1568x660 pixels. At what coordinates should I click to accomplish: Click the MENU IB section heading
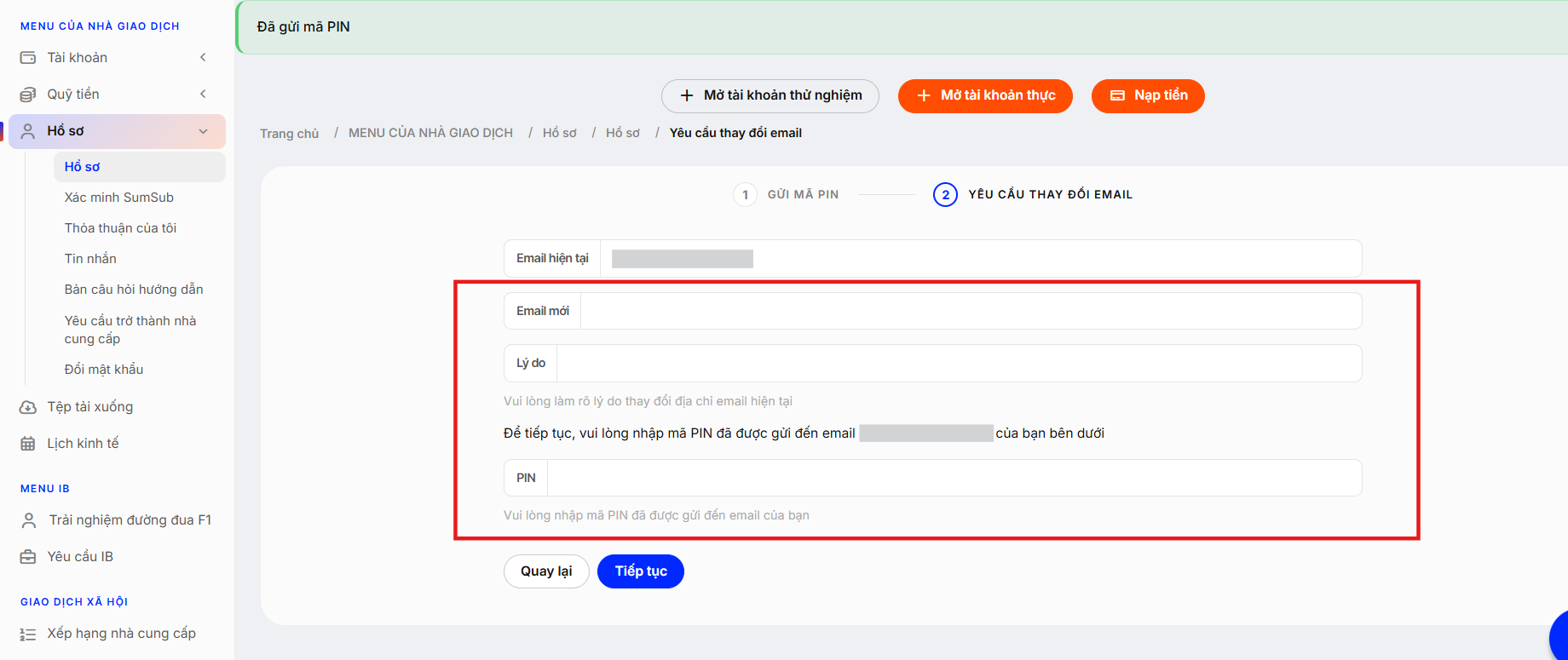click(45, 489)
